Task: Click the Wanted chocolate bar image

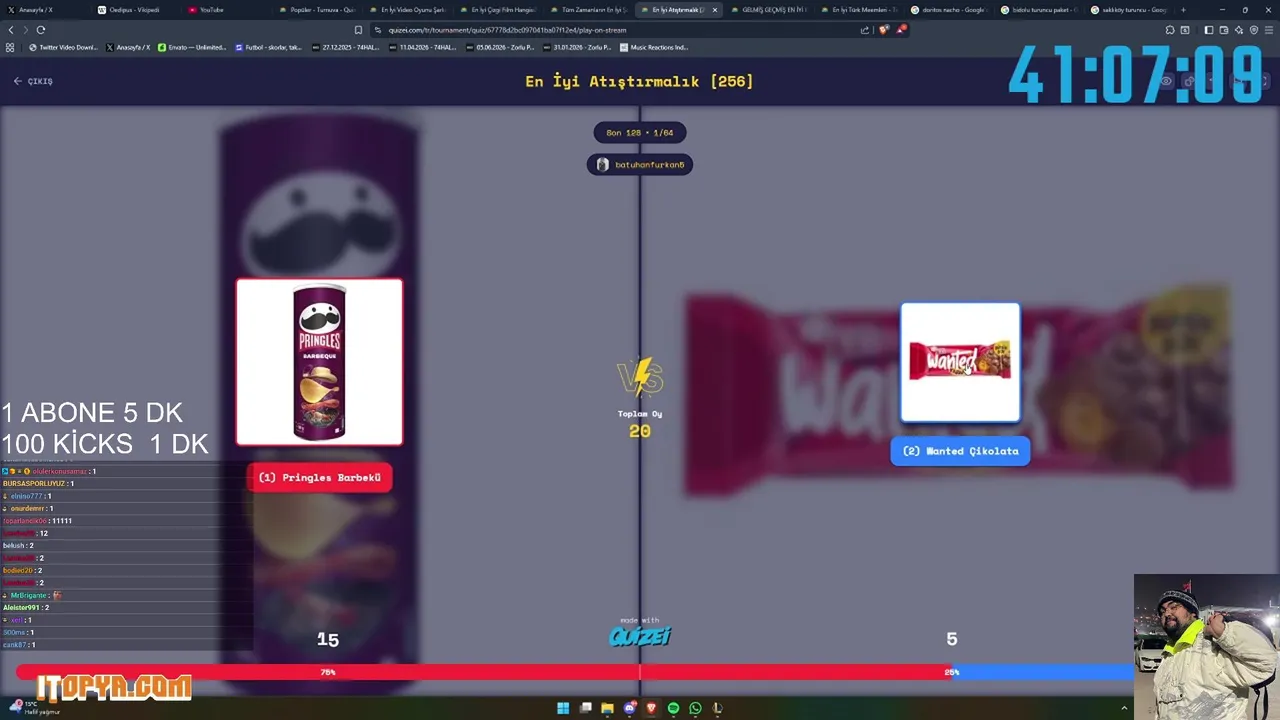Action: click(x=960, y=362)
